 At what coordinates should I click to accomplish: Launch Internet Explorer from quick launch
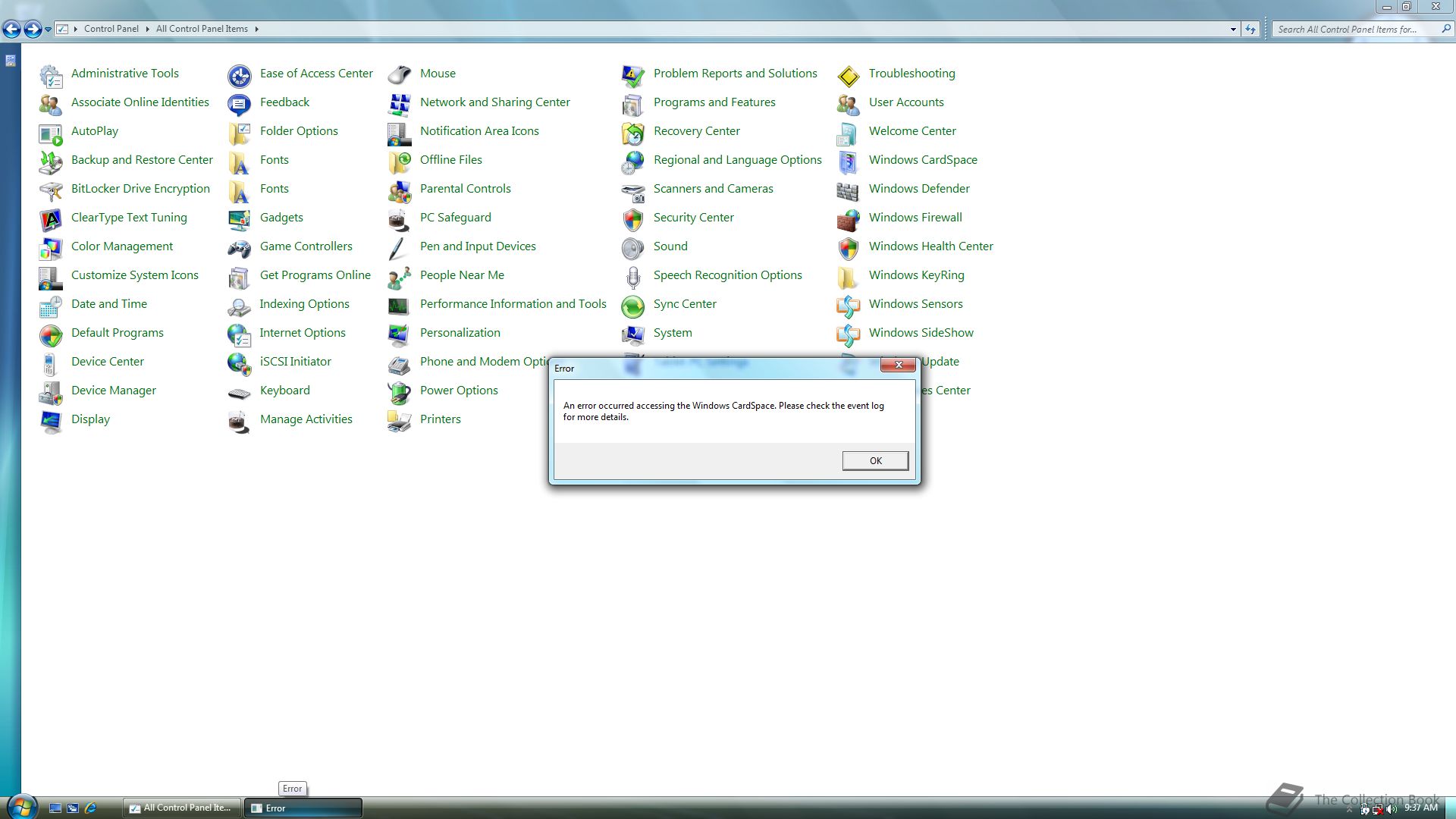(91, 808)
